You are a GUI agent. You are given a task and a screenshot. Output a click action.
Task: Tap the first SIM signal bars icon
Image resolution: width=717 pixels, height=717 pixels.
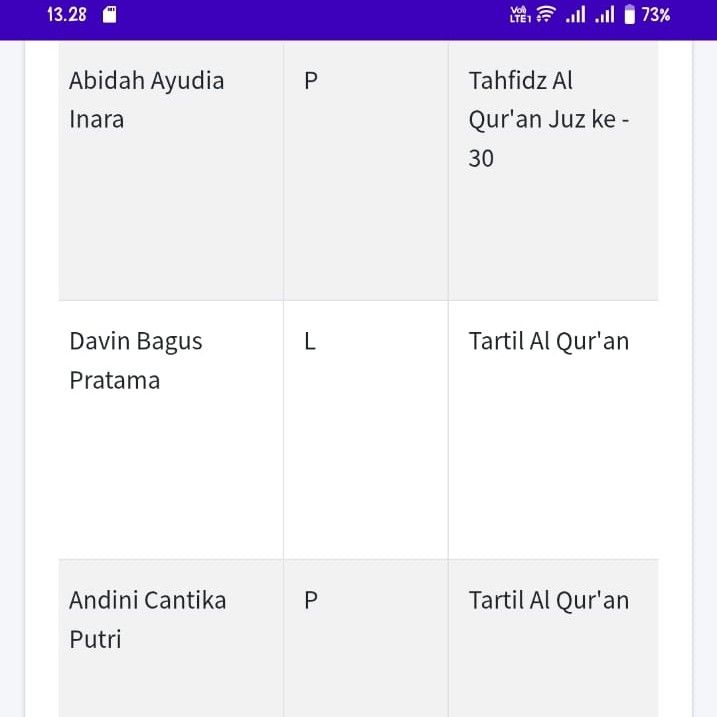click(575, 15)
